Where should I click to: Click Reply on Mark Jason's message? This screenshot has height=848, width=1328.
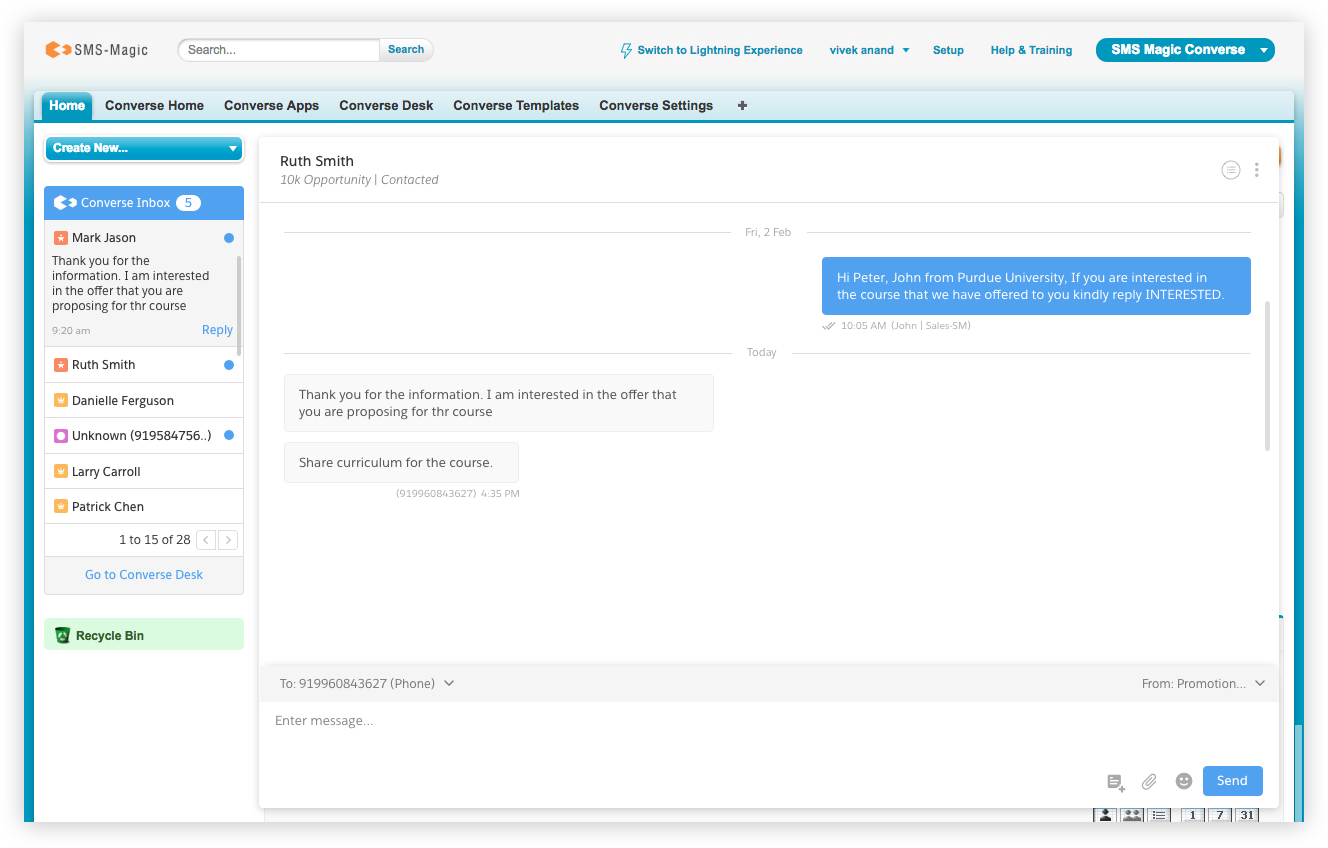click(217, 330)
